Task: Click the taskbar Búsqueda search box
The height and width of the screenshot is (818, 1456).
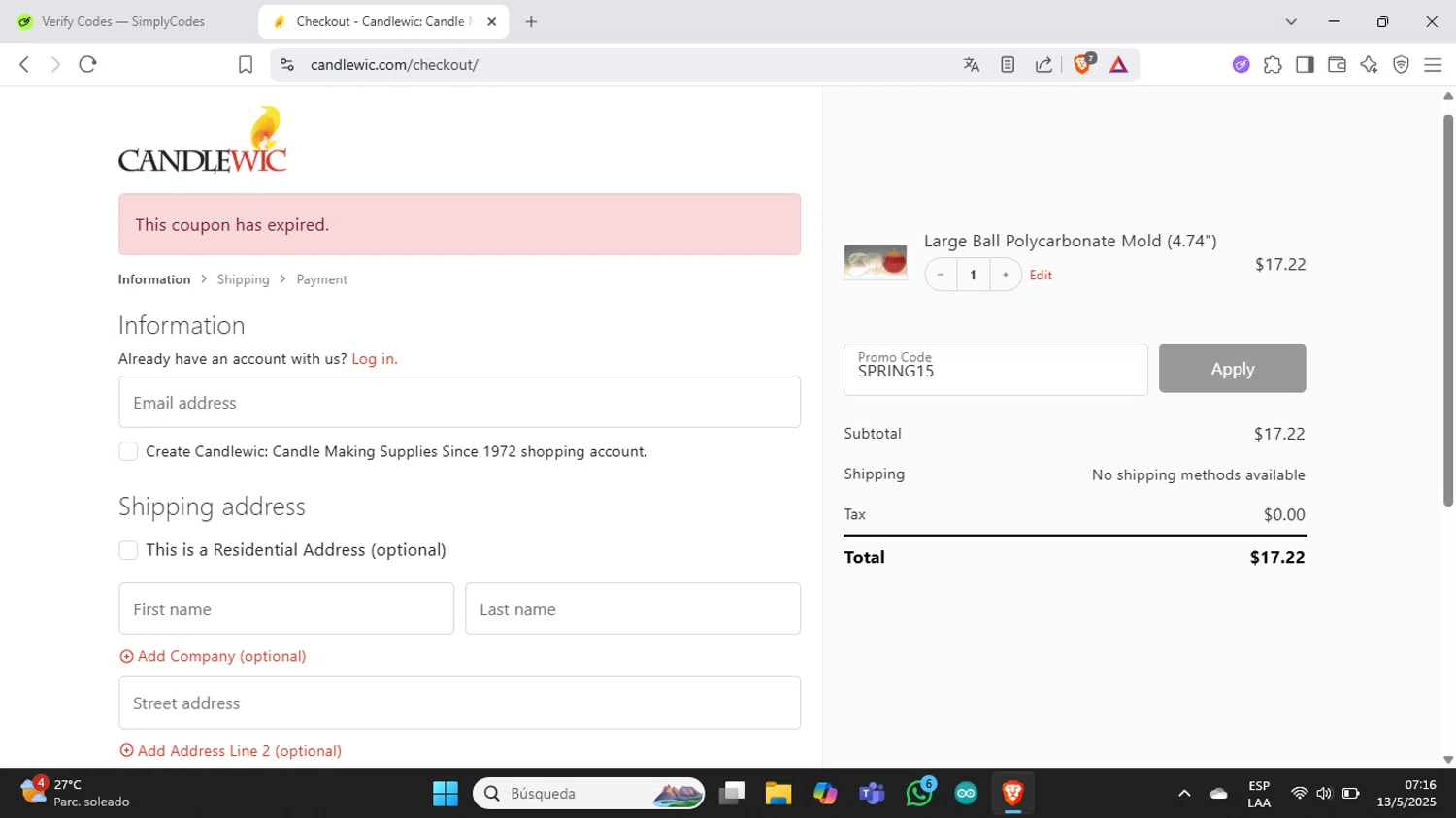Action: tap(588, 794)
